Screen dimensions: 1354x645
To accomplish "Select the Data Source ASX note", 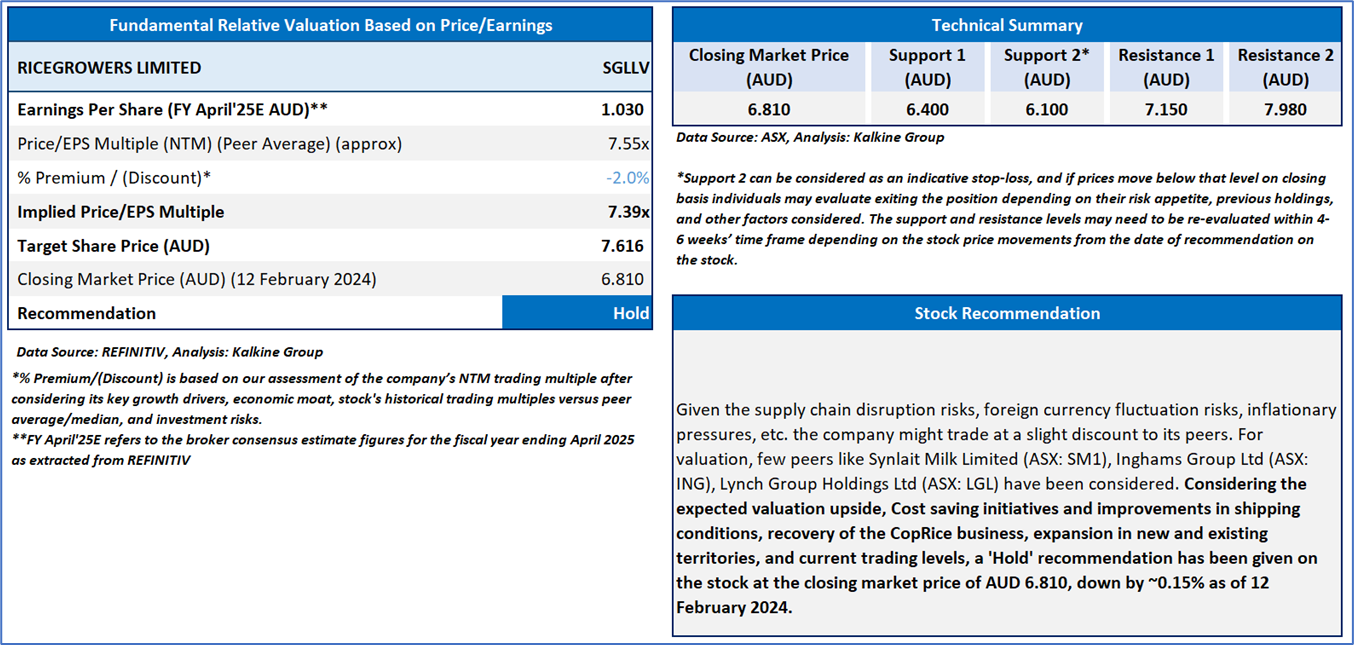I will [810, 137].
